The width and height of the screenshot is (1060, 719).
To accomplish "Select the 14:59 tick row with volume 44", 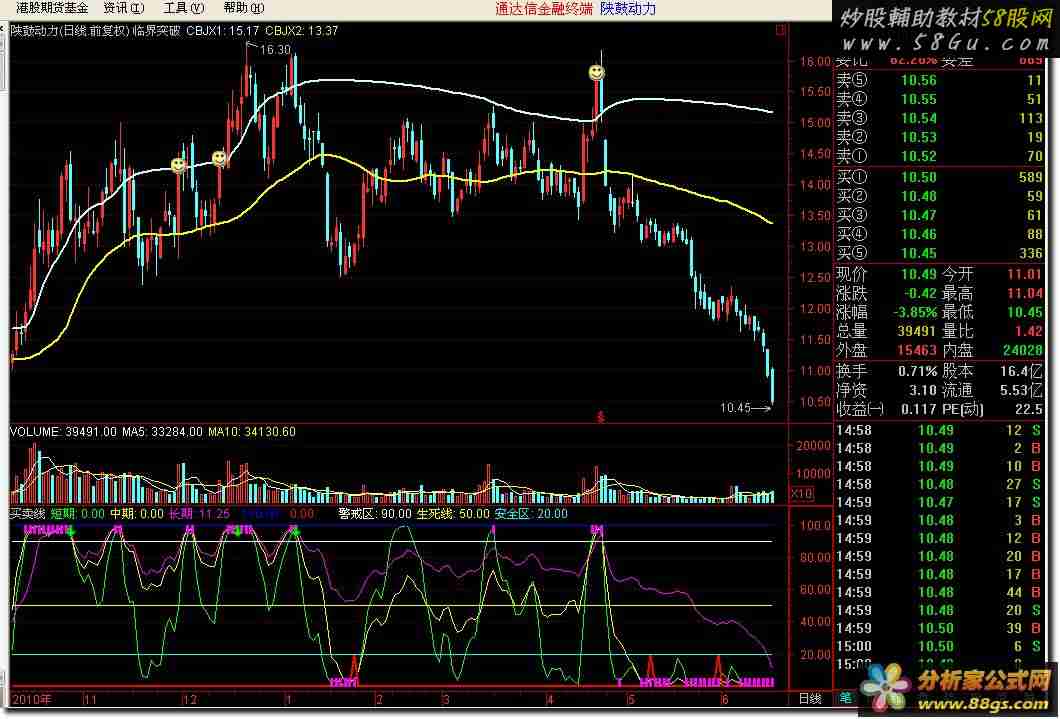I will (x=940, y=592).
